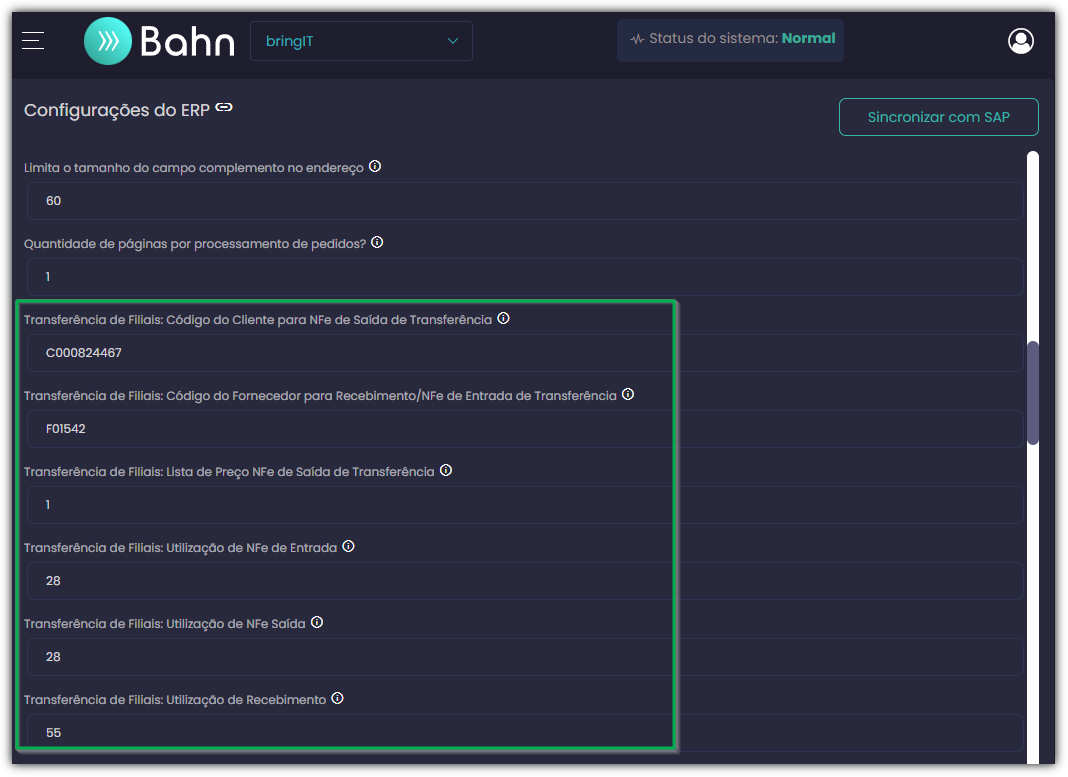
Task: Click label Quantidade de páginas por processamento
Action: coord(195,244)
